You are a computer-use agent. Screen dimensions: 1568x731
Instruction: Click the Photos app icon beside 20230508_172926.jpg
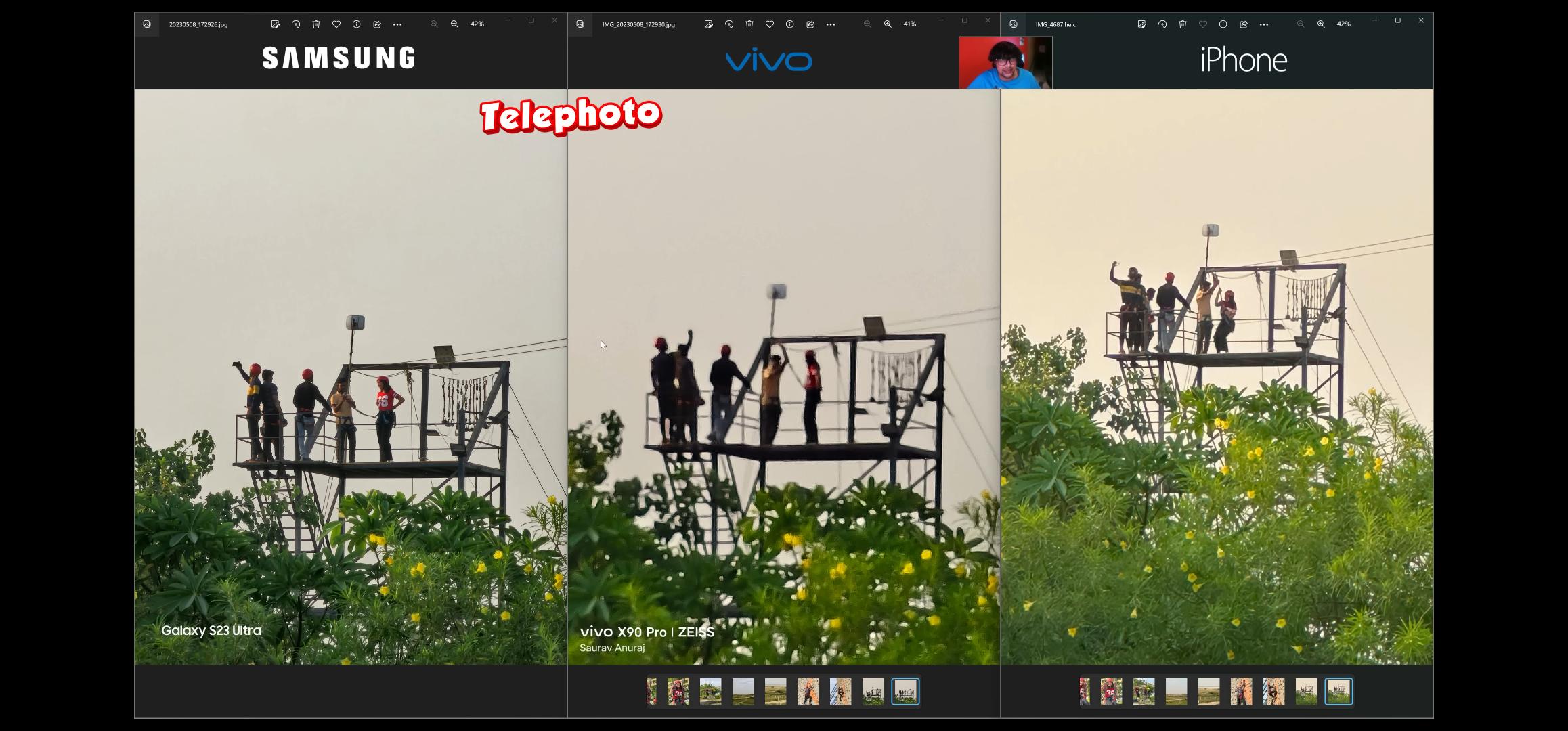(147, 24)
